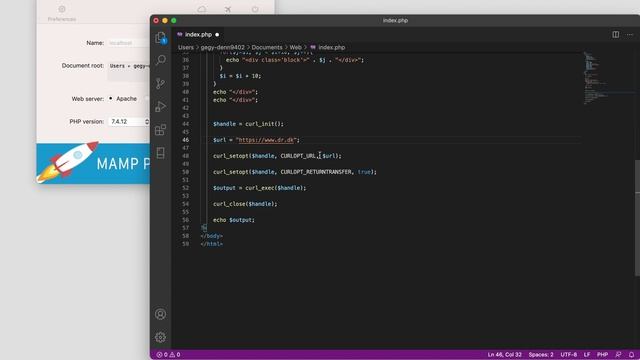Select the index.php editor tab
This screenshot has height=360, width=640.
pos(198,35)
